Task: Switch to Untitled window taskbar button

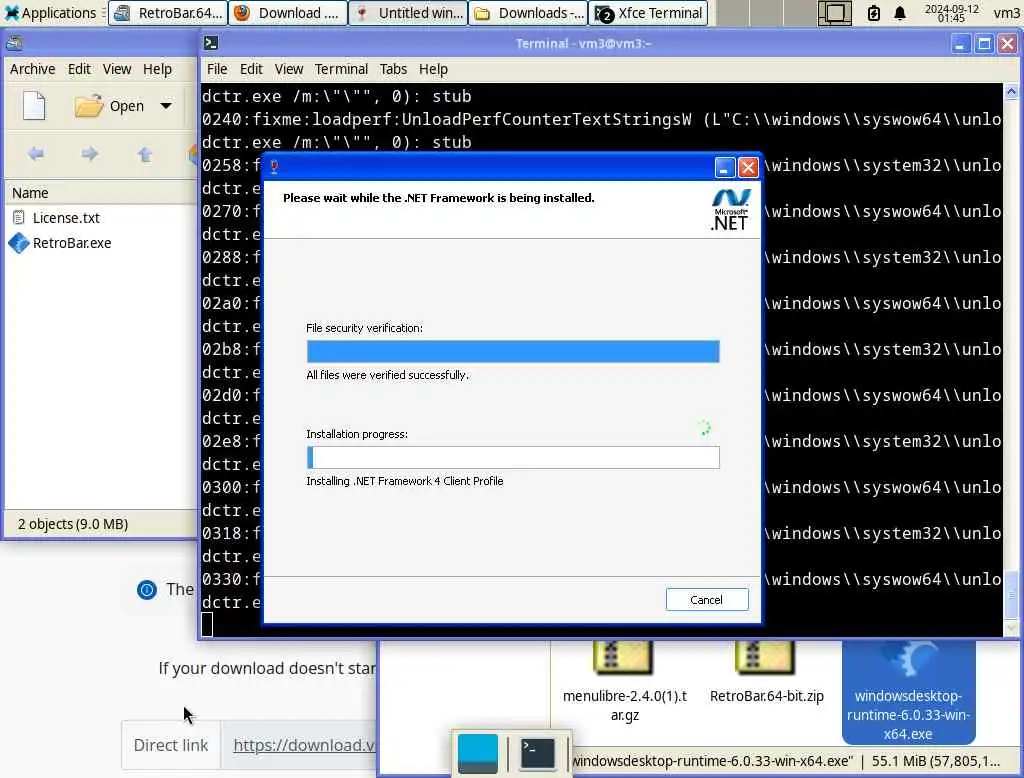Action: coord(408,13)
